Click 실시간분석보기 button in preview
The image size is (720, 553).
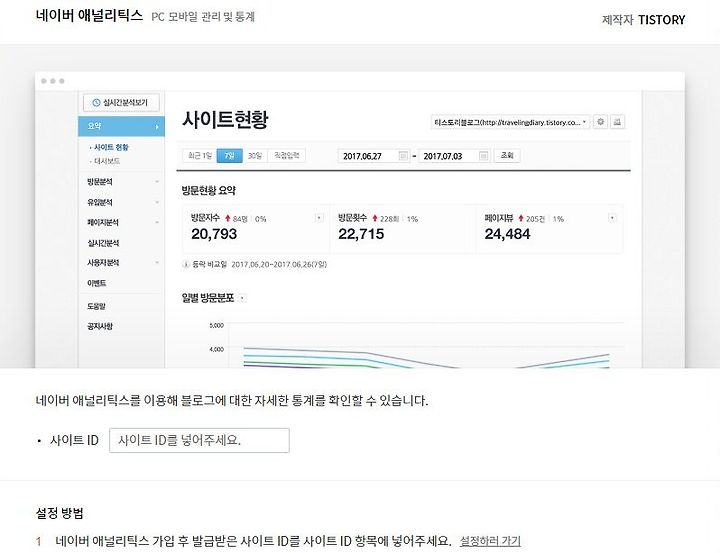pos(121,102)
